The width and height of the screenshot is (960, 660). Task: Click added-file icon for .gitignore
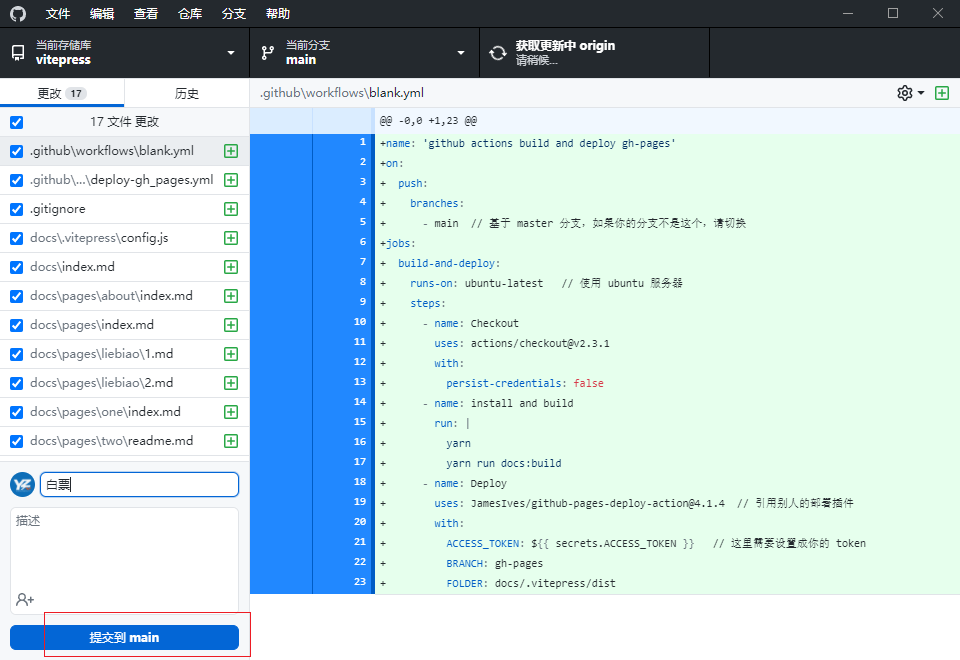231,209
